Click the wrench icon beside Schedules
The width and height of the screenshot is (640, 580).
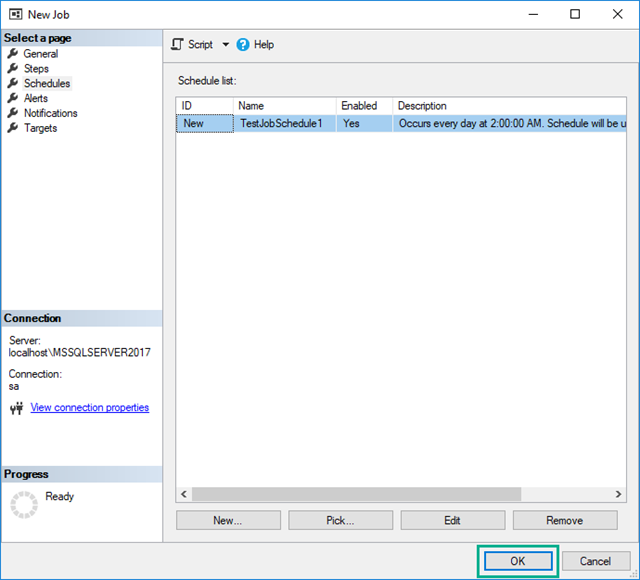[13, 84]
